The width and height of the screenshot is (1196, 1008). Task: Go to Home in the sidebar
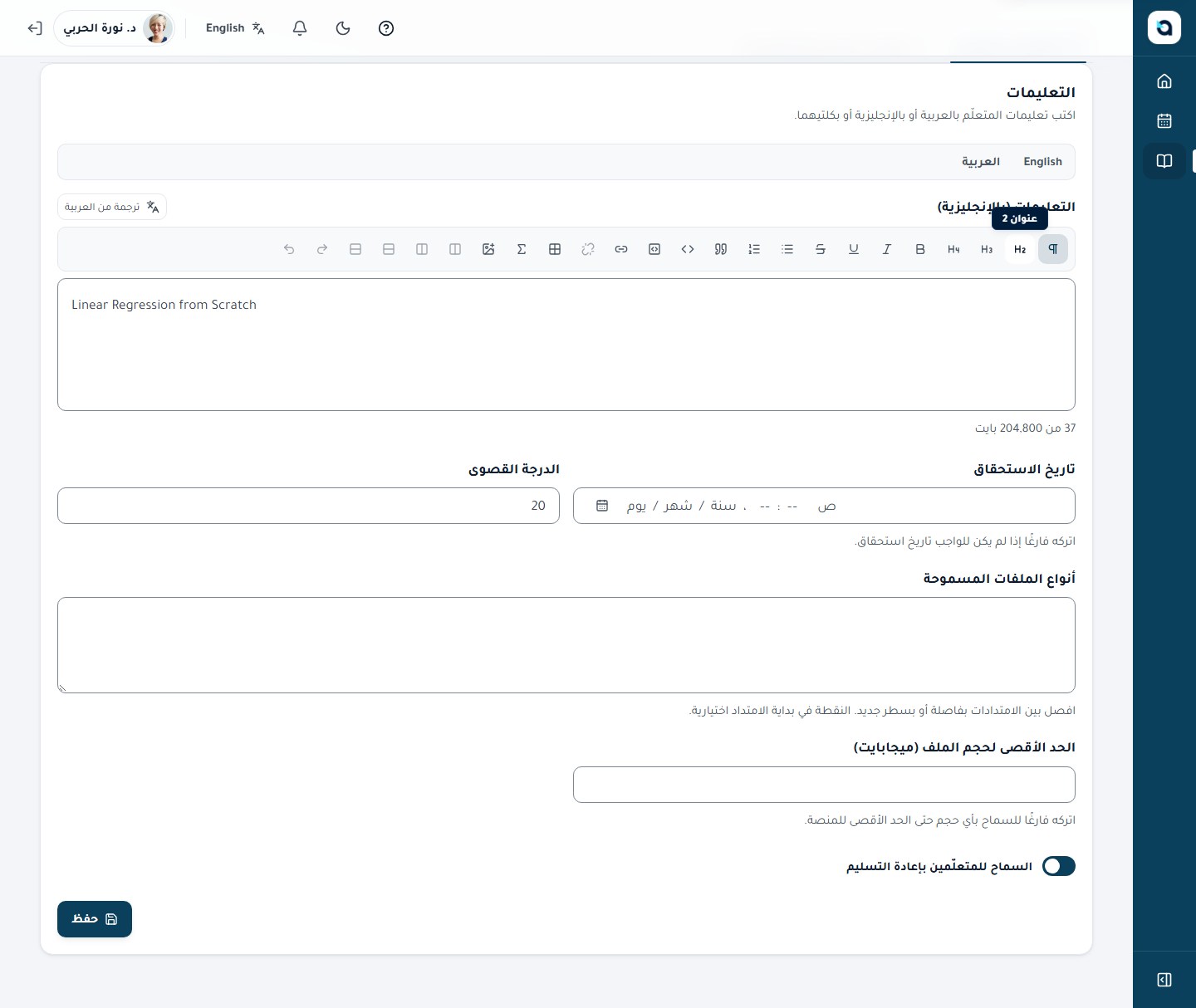click(1164, 81)
